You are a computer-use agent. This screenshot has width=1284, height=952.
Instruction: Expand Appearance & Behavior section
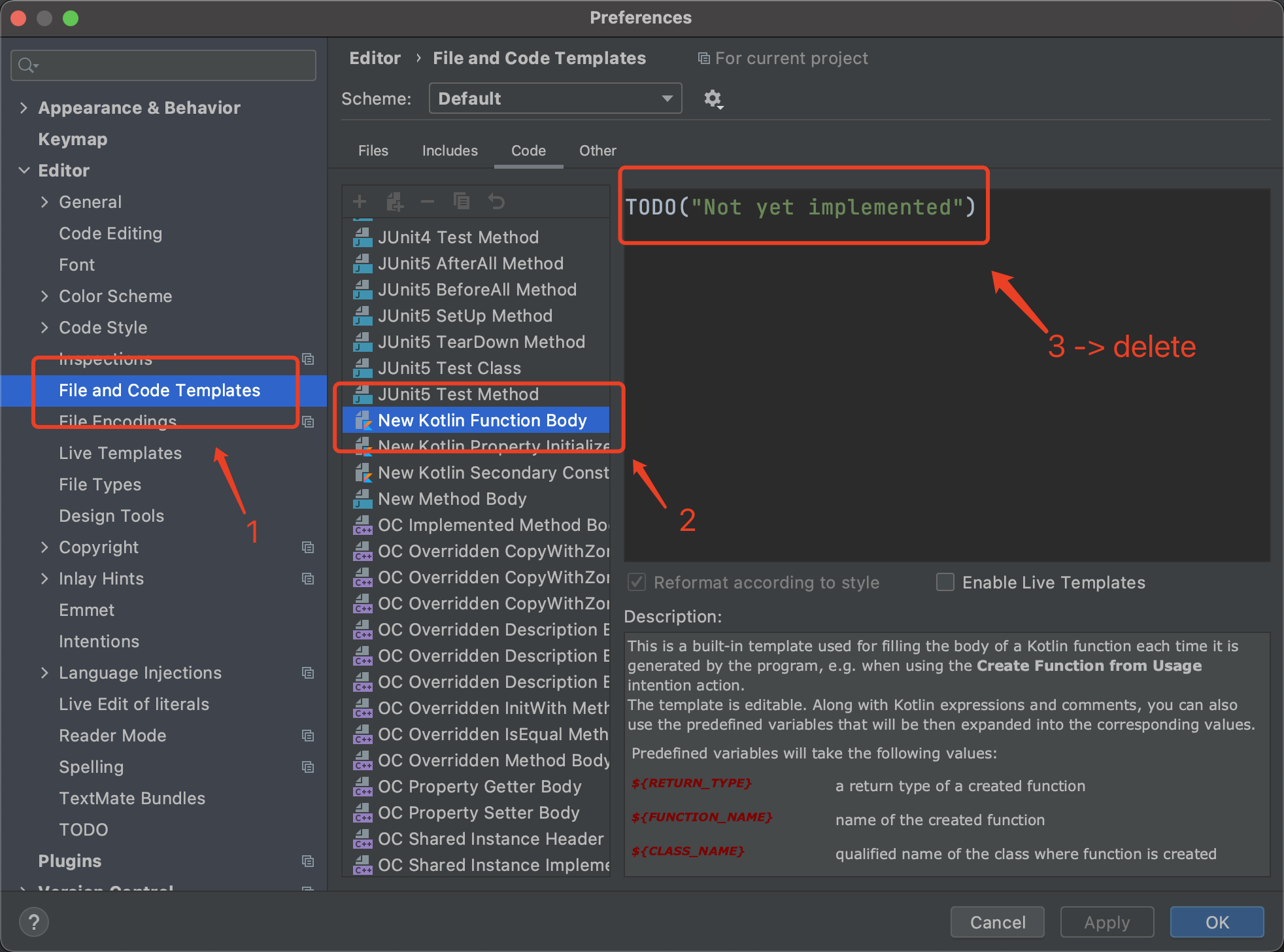coord(24,108)
